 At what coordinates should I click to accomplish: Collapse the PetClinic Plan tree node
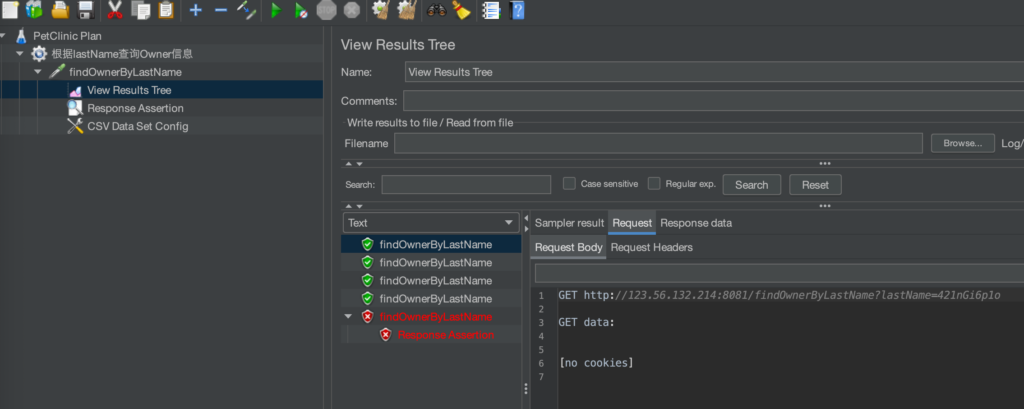pos(3,35)
